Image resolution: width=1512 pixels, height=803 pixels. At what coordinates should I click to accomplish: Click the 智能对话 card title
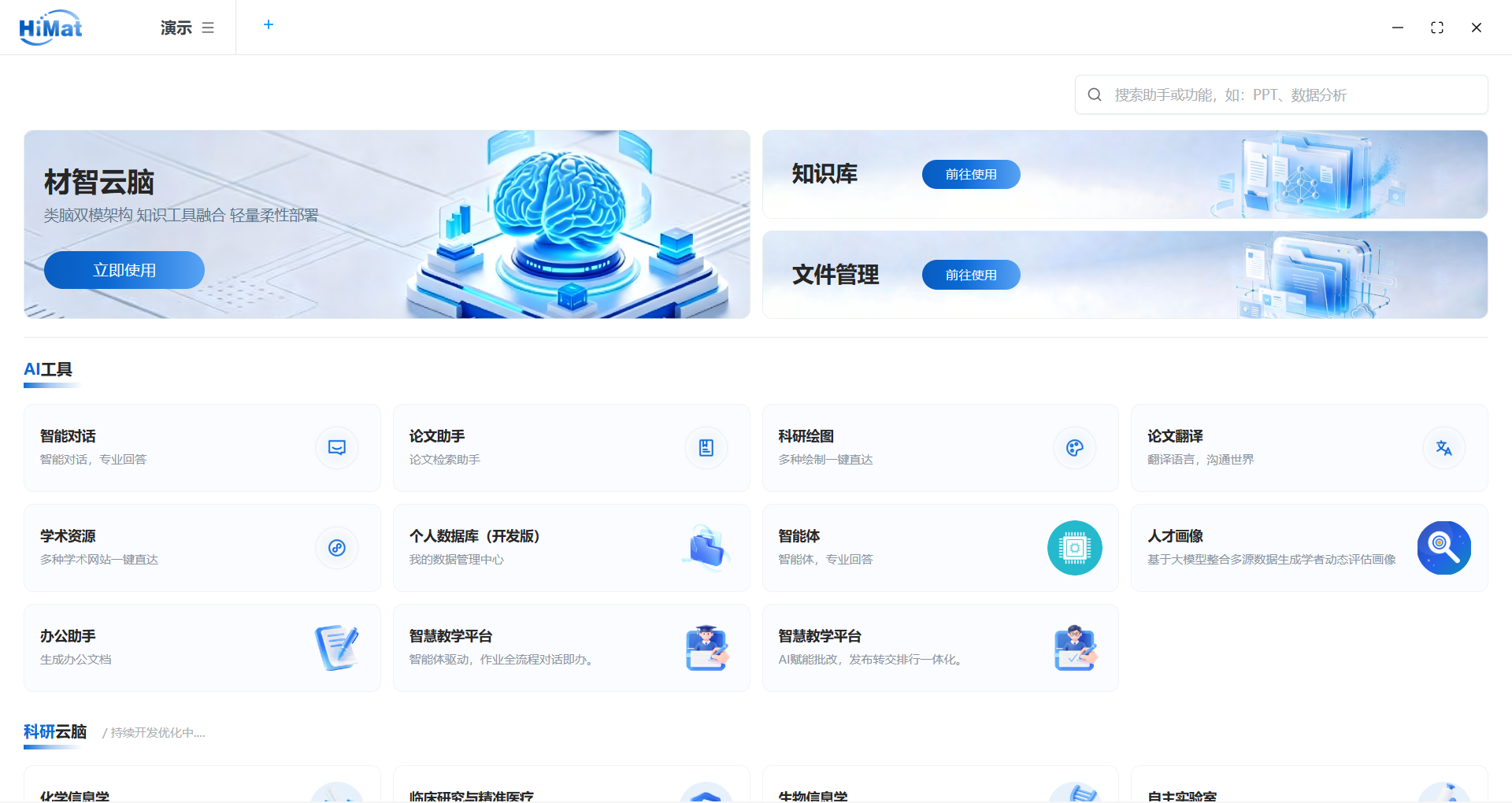68,436
